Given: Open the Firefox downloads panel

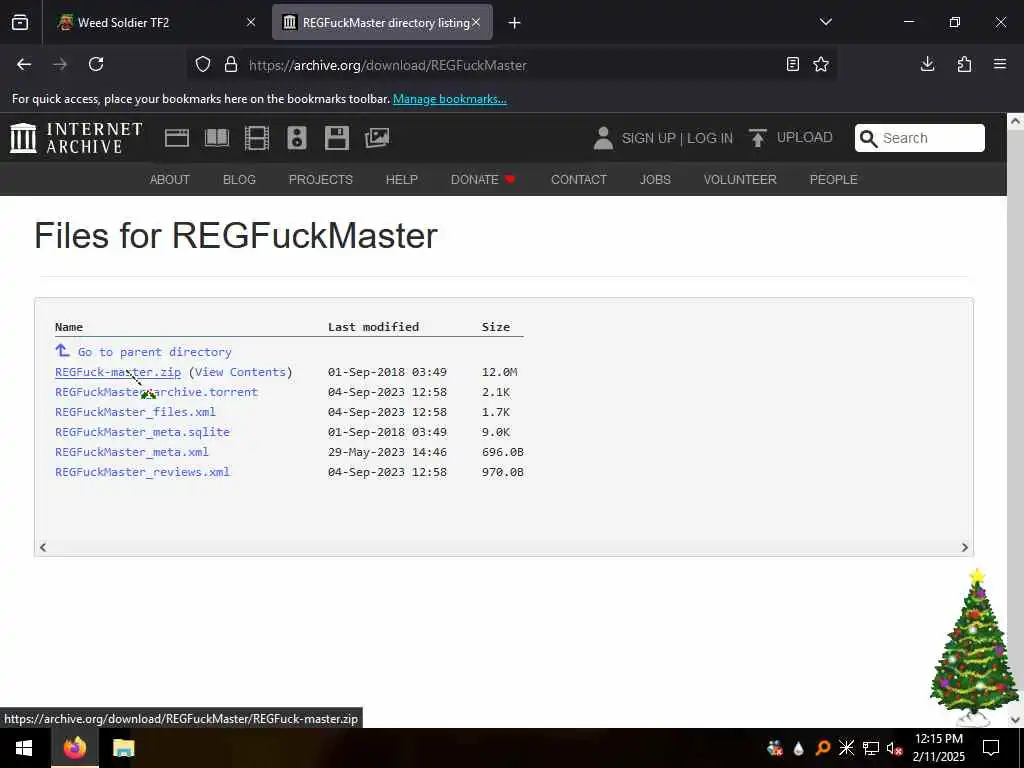Looking at the screenshot, I should tap(927, 64).
